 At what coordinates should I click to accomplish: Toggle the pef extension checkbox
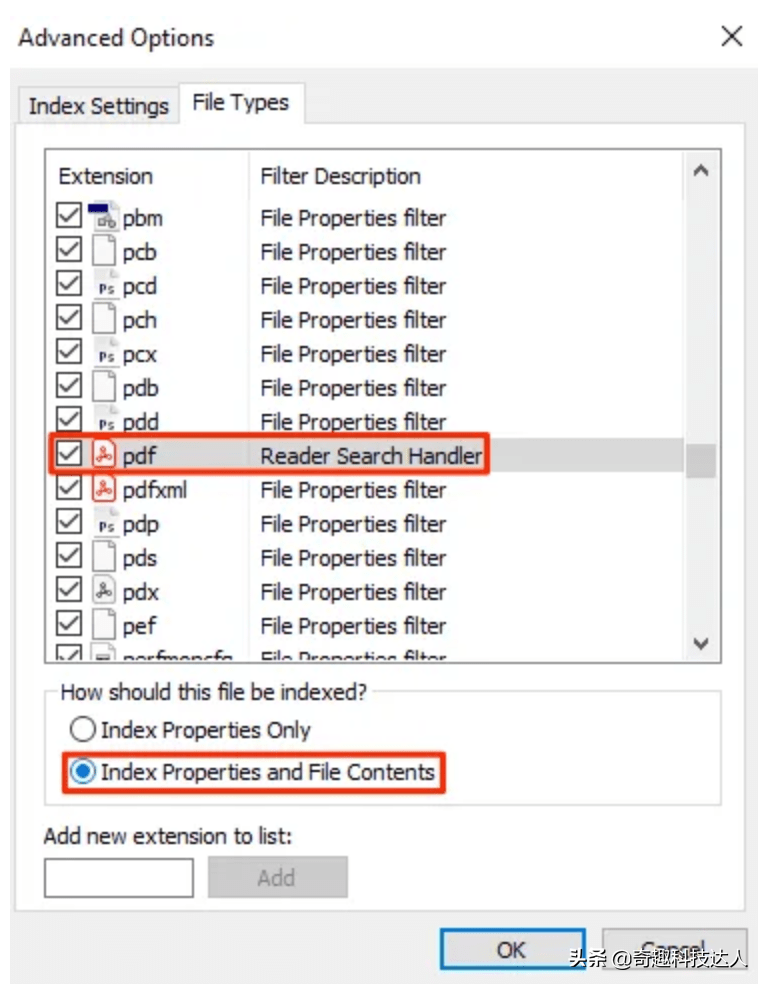click(x=69, y=623)
